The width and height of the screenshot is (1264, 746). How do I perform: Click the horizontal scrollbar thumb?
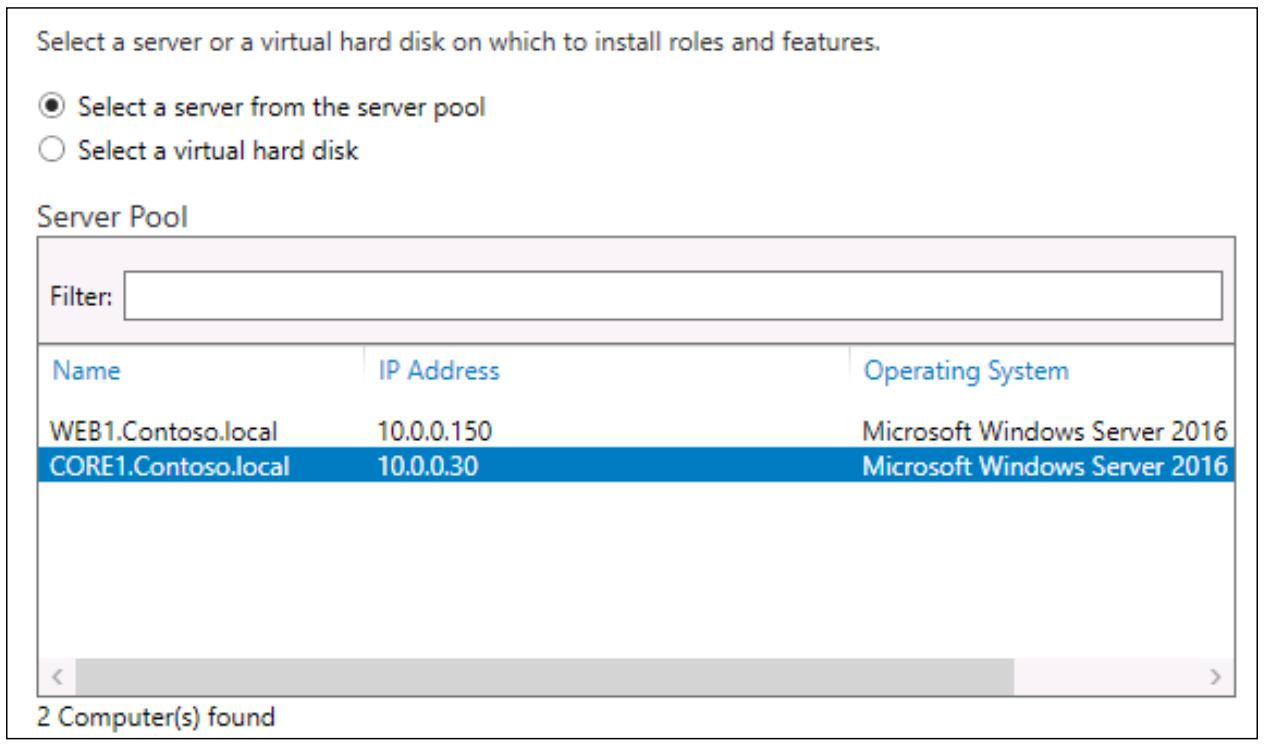546,677
